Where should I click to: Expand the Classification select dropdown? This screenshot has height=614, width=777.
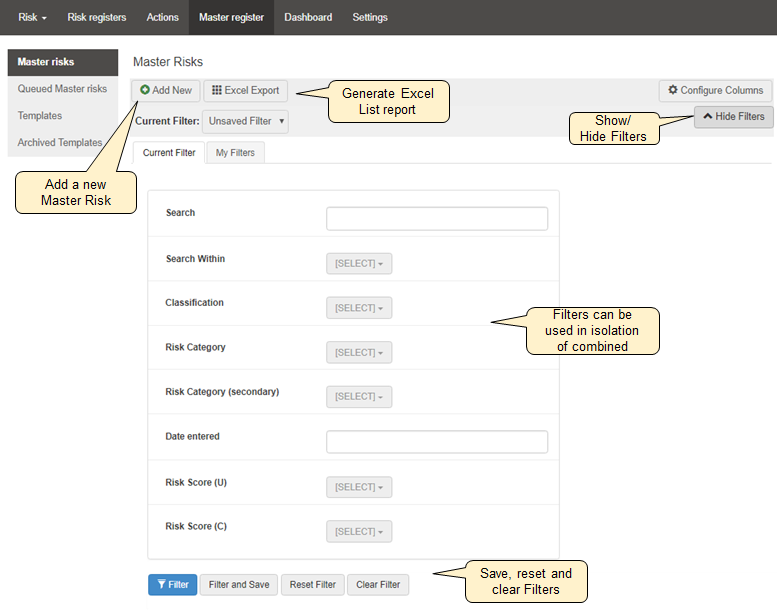tap(359, 308)
